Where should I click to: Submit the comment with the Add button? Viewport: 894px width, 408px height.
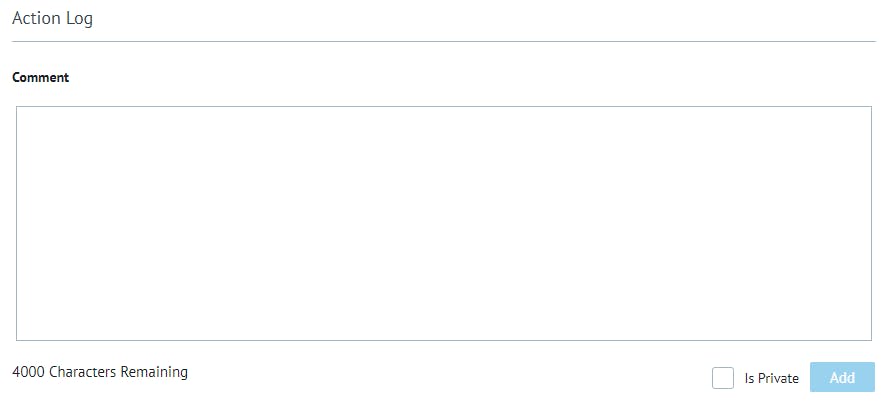(842, 378)
